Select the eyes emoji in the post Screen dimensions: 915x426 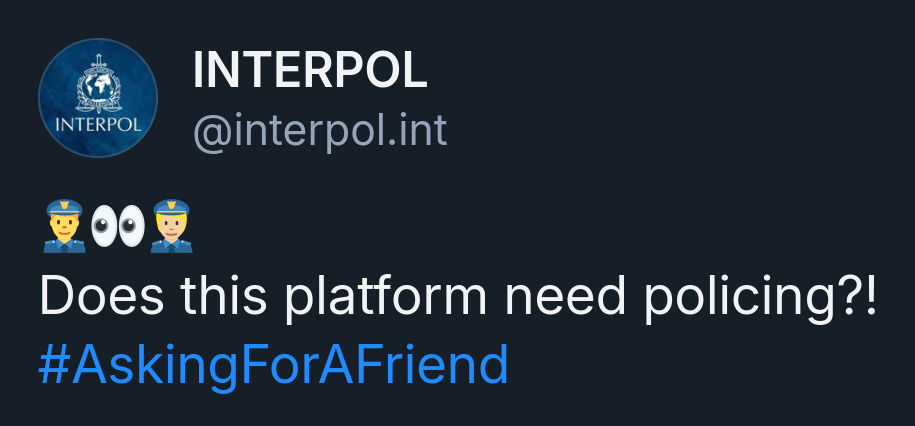[118, 227]
